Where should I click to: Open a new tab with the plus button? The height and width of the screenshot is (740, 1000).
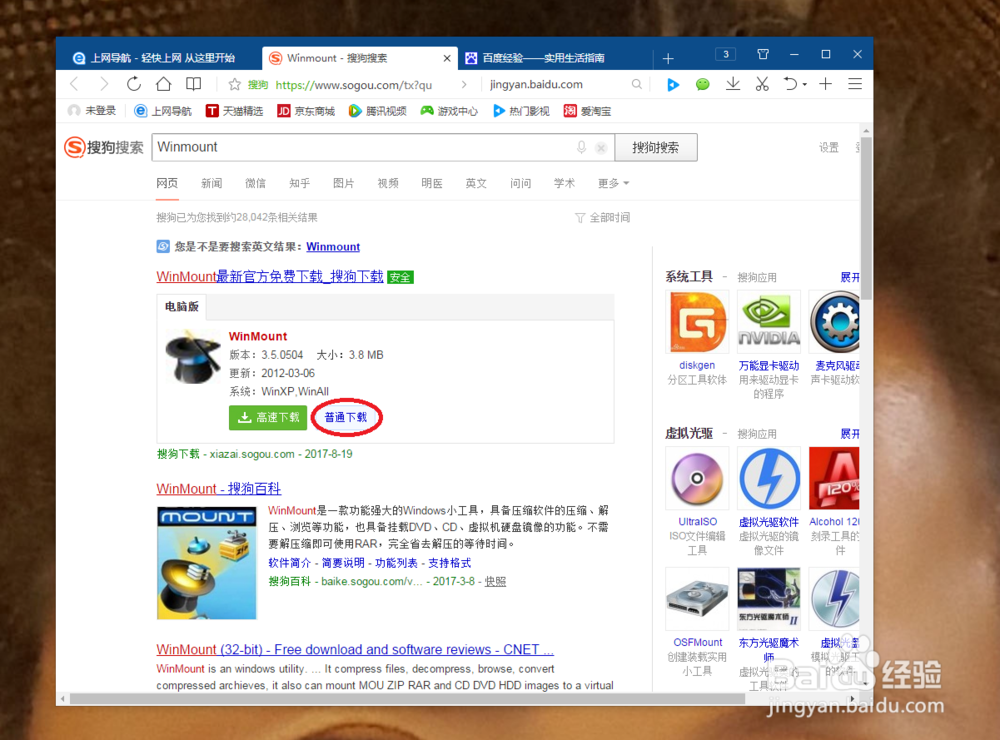[668, 59]
